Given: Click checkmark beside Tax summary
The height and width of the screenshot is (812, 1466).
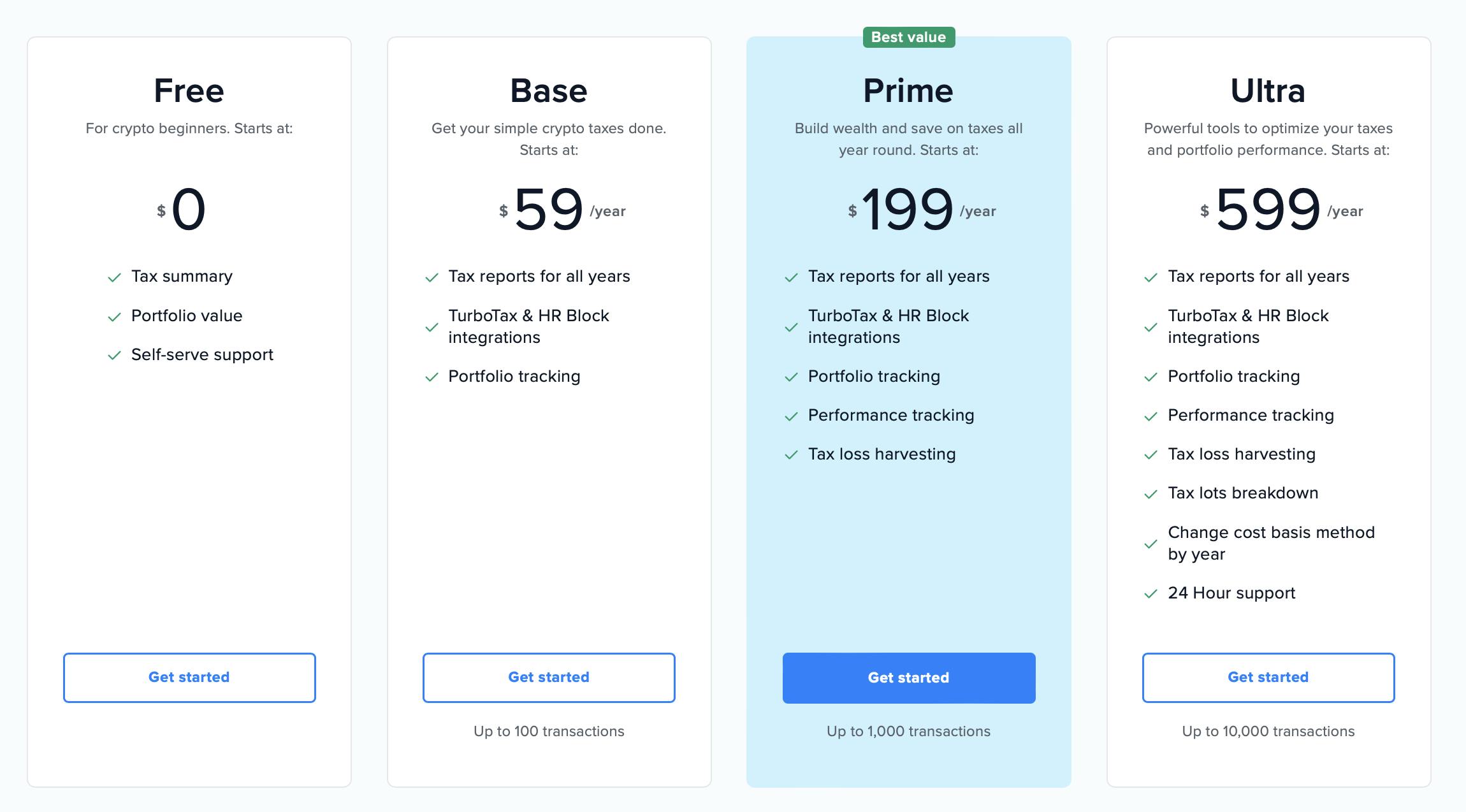Looking at the screenshot, I should point(115,277).
